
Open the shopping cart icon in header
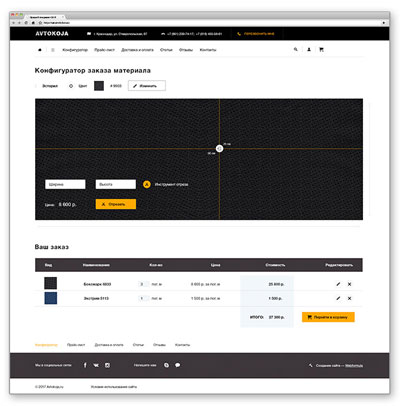coord(321,49)
